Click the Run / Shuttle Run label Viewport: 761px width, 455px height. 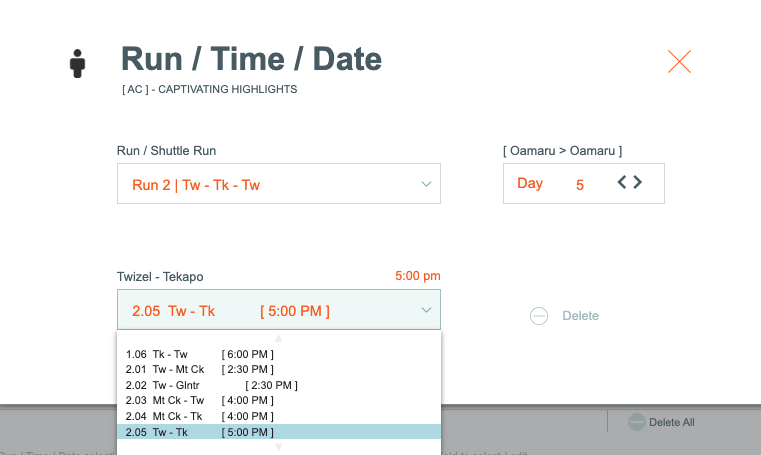166,151
